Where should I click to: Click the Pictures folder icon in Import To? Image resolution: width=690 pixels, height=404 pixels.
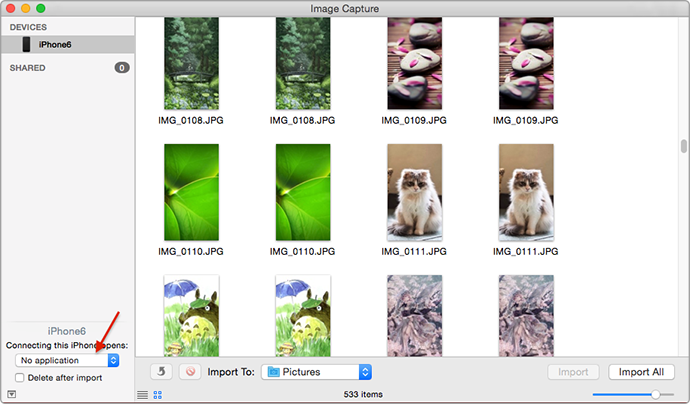(274, 372)
